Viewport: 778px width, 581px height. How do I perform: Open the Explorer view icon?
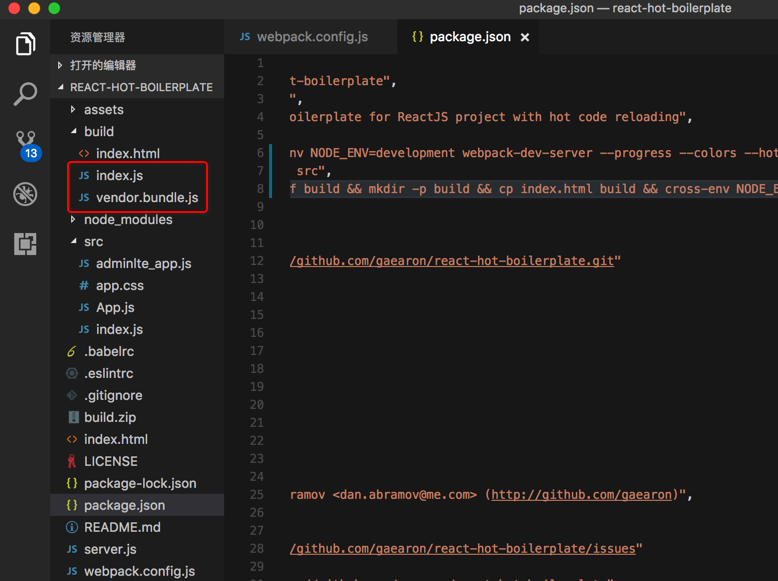pos(25,44)
